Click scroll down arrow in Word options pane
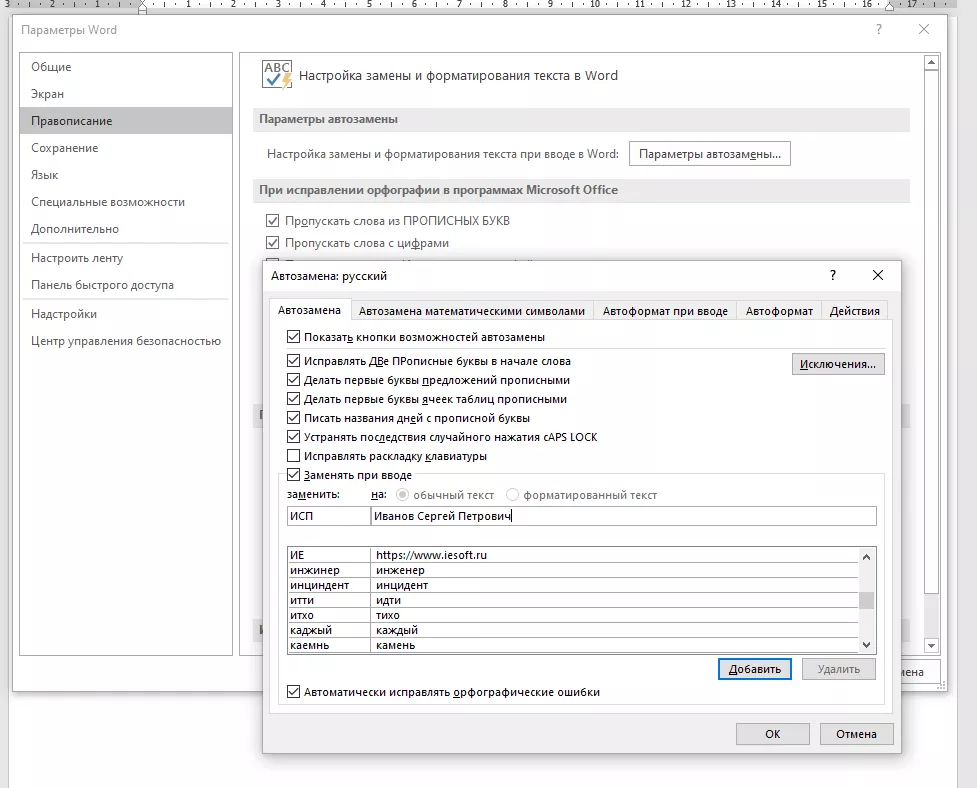The width and height of the screenshot is (977, 788). coord(931,646)
